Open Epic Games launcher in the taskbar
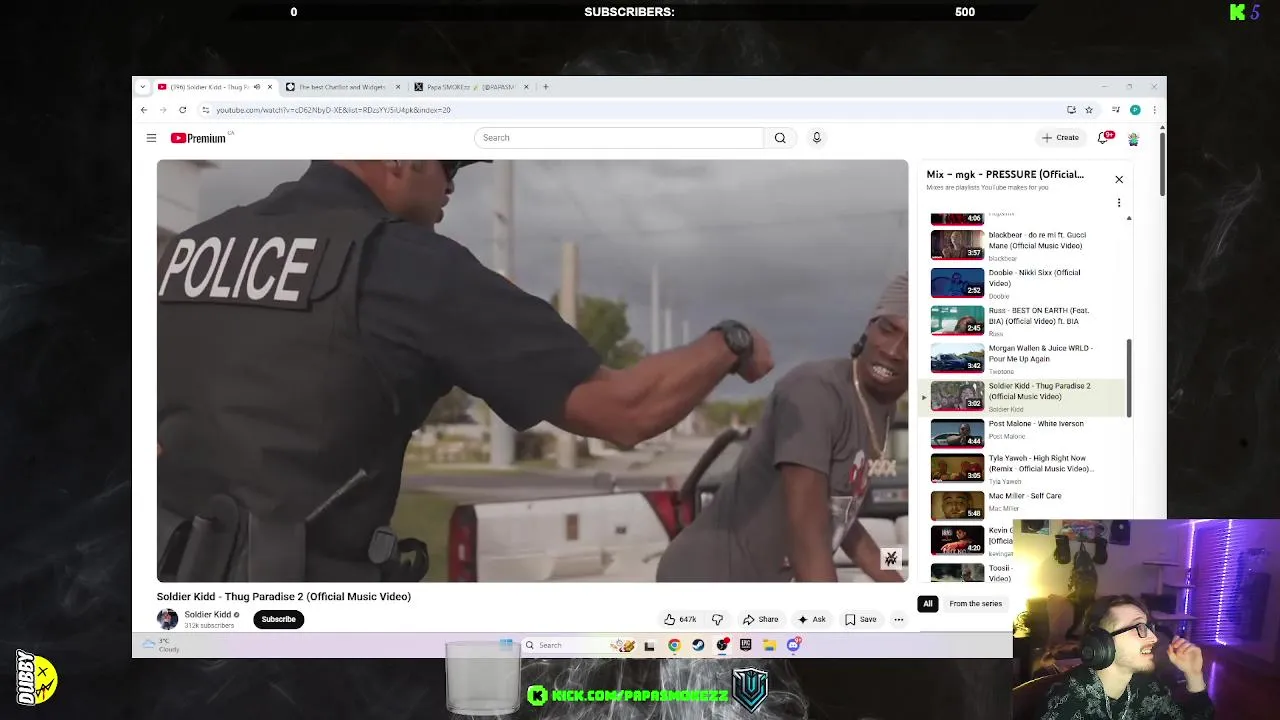The width and height of the screenshot is (1280, 720). 745,645
